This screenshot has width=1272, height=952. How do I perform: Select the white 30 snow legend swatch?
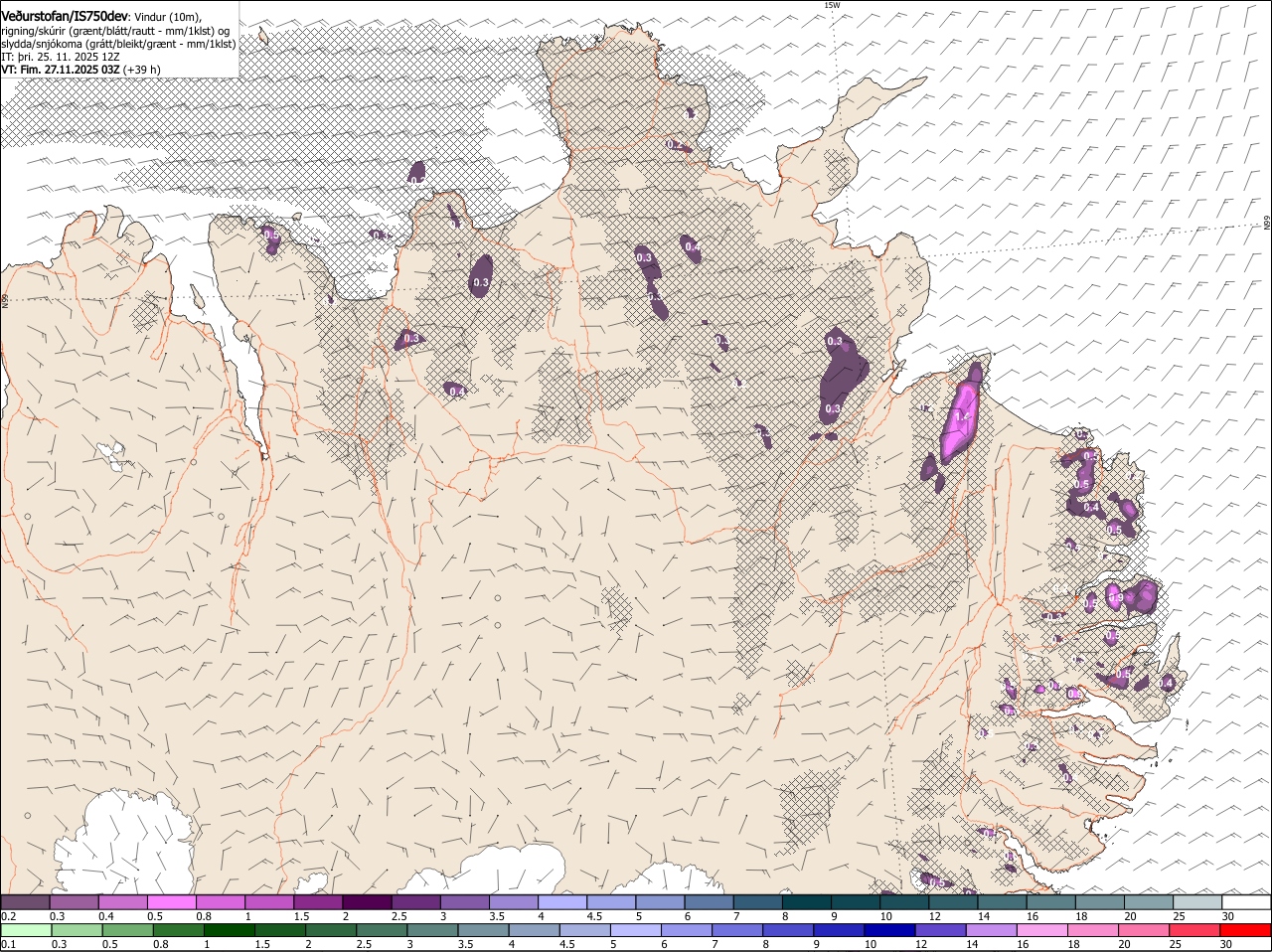1246,902
